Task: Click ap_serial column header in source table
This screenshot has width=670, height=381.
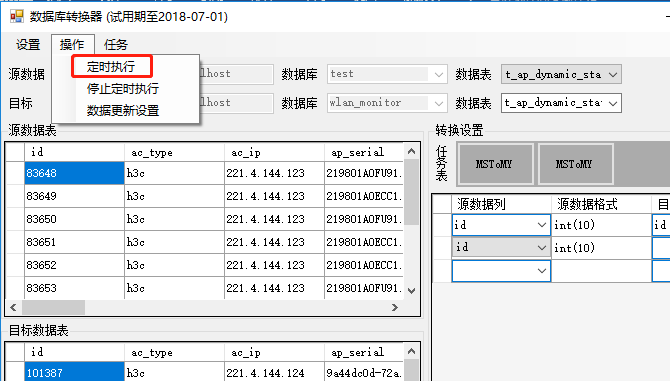Action: coord(364,152)
